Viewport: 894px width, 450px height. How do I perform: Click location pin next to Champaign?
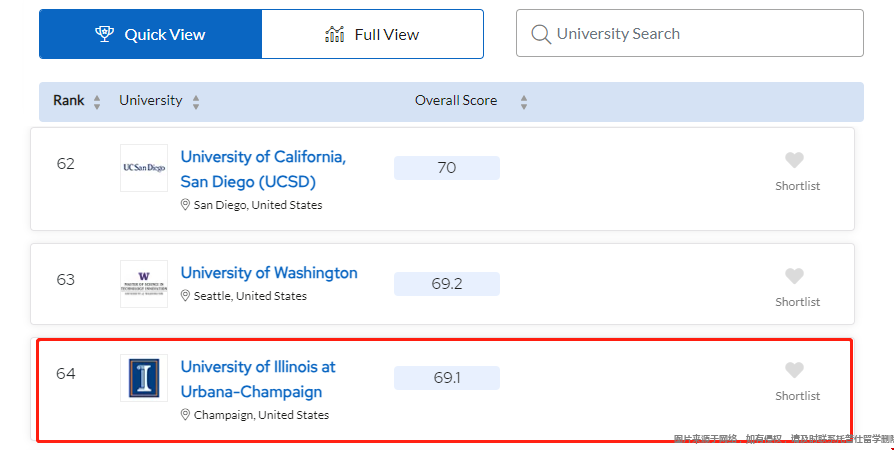click(x=185, y=415)
